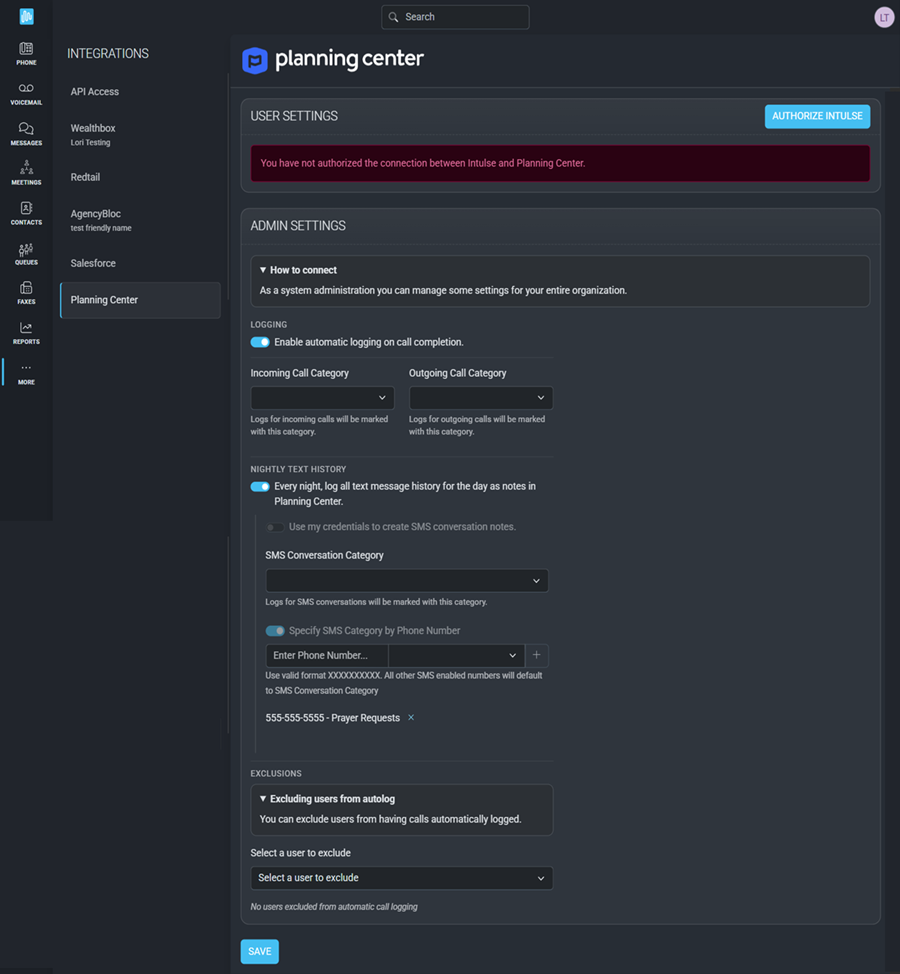Select Salesforce in the integrations list
This screenshot has width=900, height=974.
[93, 263]
